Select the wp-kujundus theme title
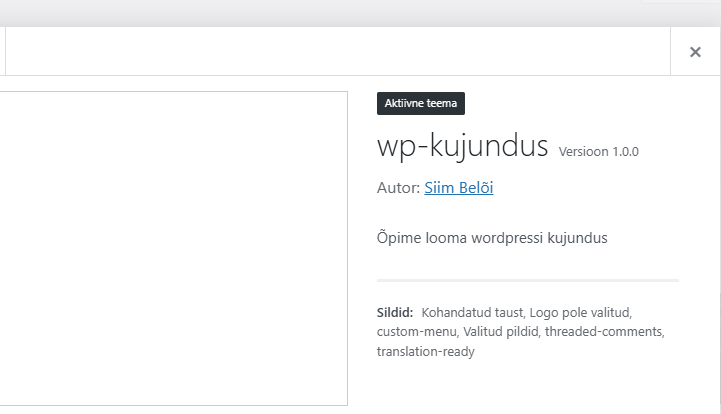 click(462, 146)
